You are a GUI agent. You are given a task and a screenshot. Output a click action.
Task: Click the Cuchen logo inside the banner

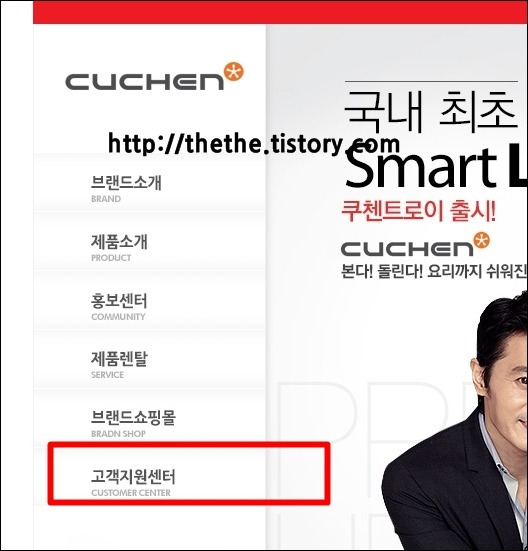tap(415, 244)
